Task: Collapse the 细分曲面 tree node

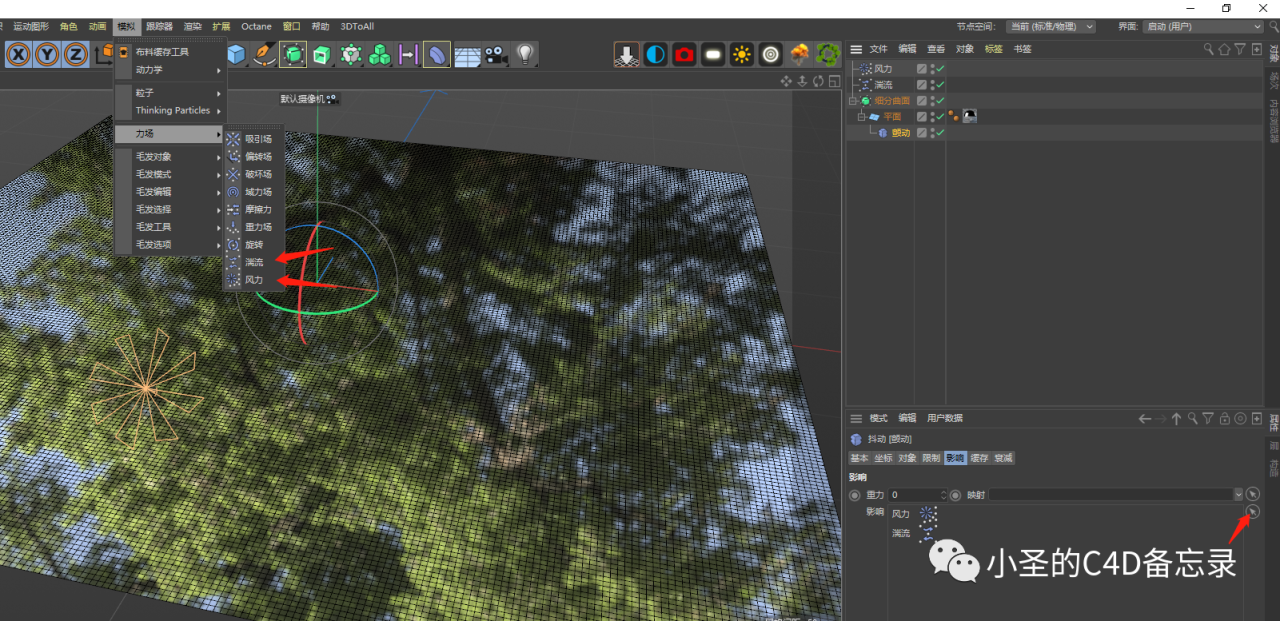Action: tap(853, 101)
